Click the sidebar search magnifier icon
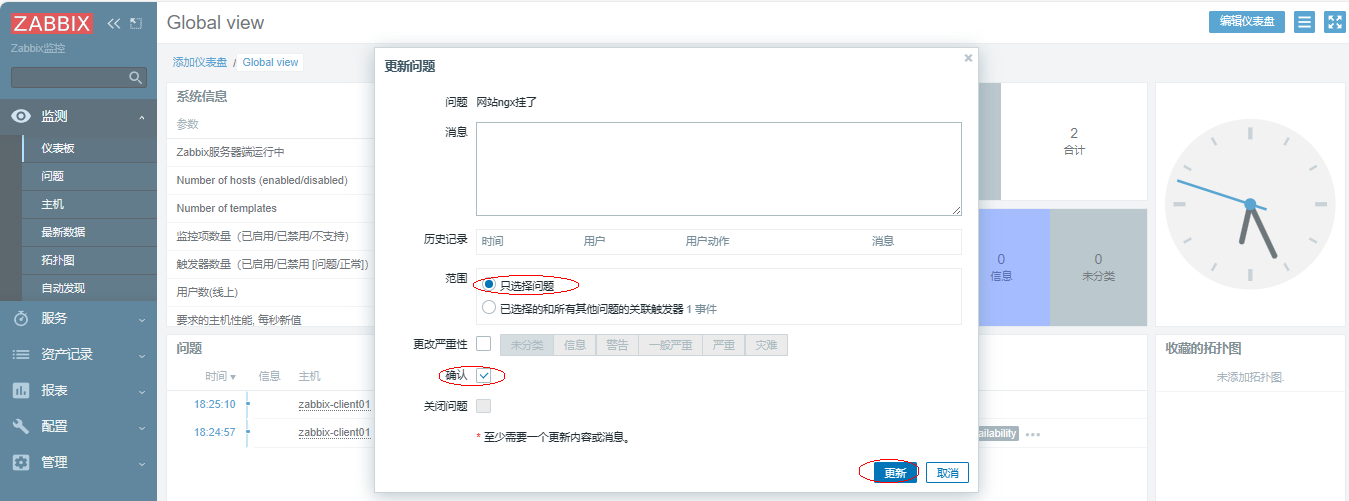This screenshot has width=1349, height=501. pyautogui.click(x=136, y=77)
